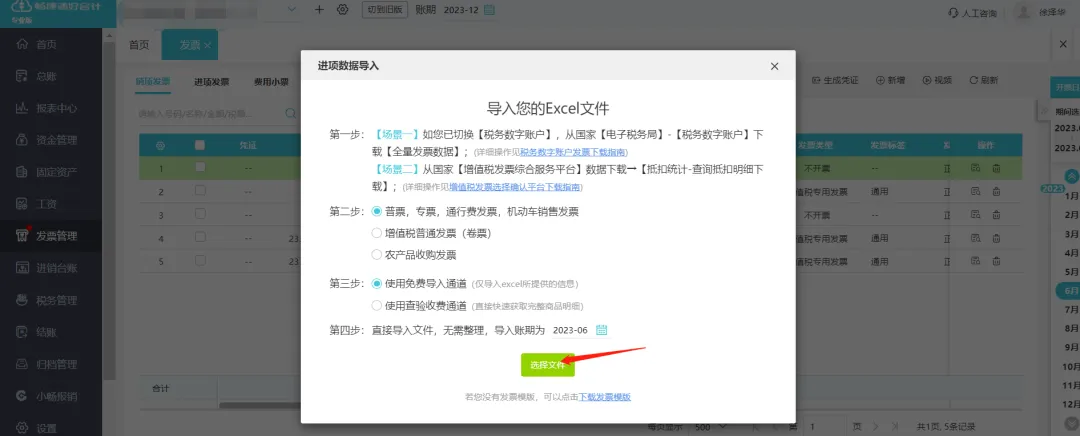Select 6月 in the period panel
Image resolution: width=1080 pixels, height=436 pixels.
tap(1068, 291)
